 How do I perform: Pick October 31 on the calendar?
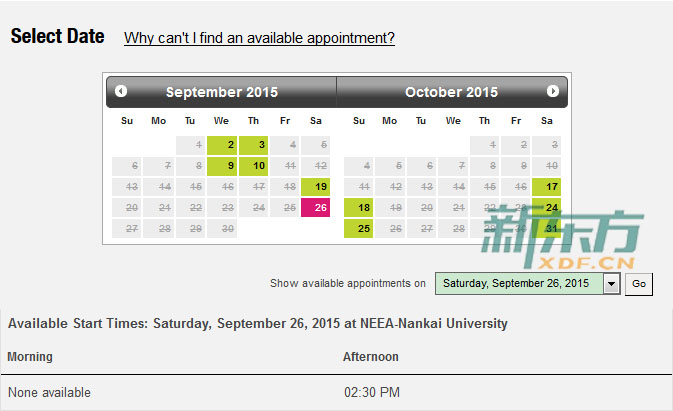tap(546, 229)
